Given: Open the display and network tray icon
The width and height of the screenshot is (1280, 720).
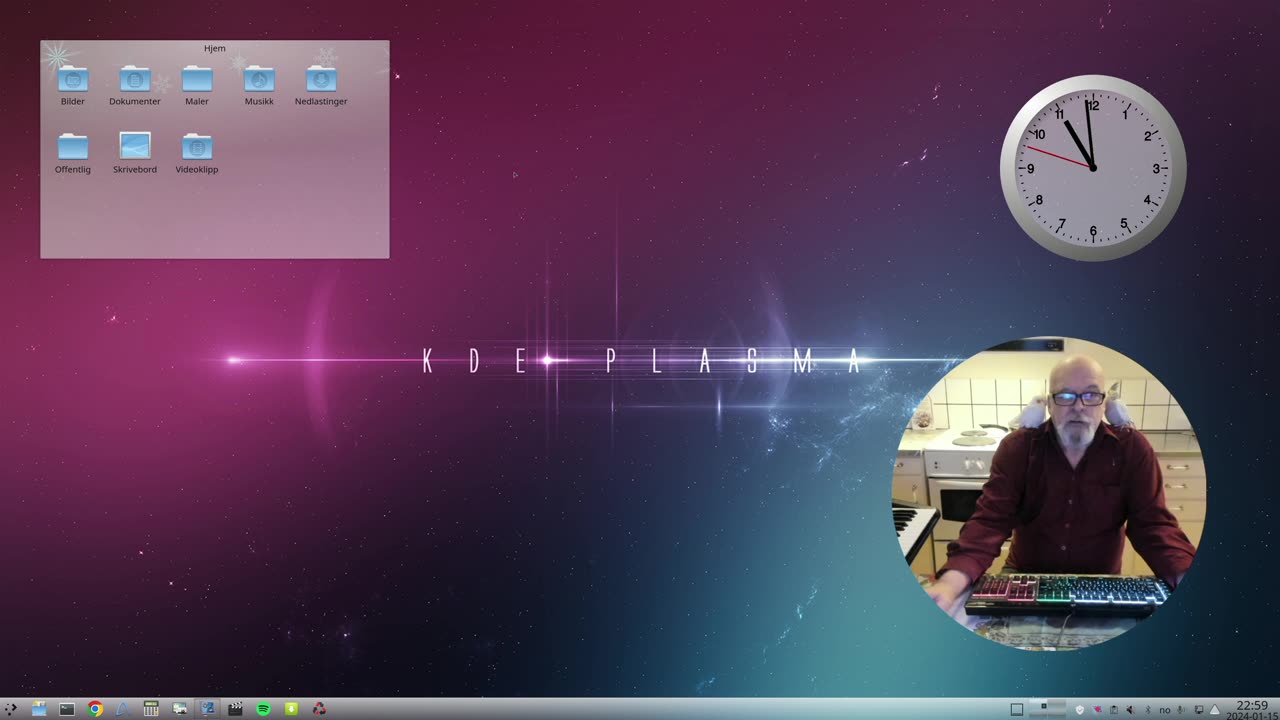Looking at the screenshot, I should pos(1199,710).
